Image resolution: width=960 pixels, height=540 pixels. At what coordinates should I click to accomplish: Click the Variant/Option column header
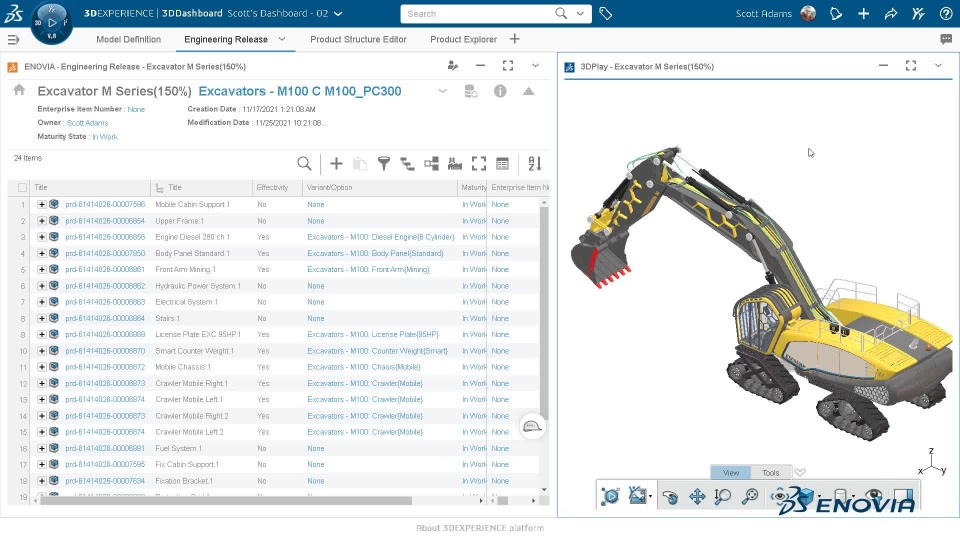329,187
